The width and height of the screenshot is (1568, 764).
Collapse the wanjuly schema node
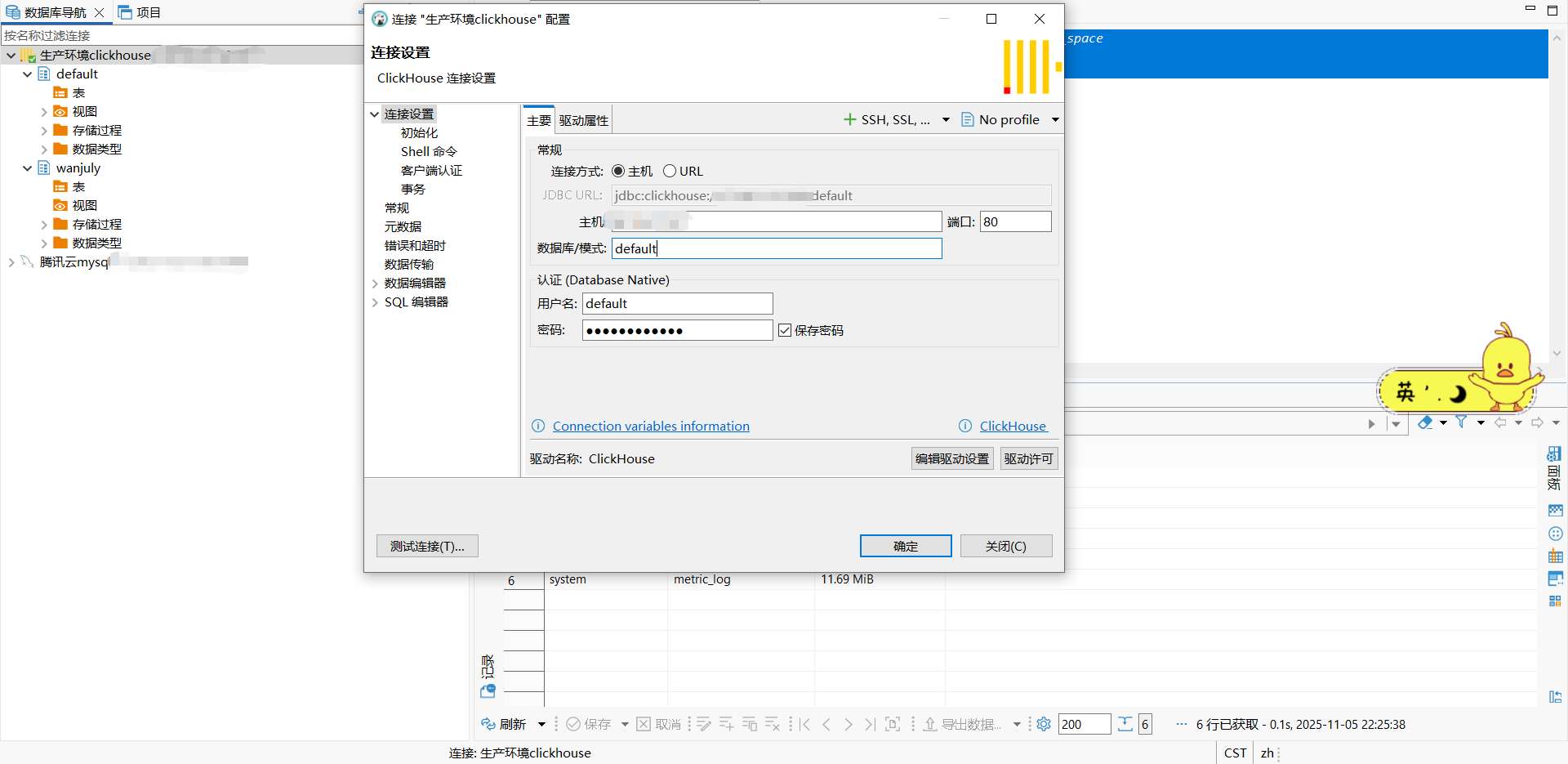(x=27, y=168)
